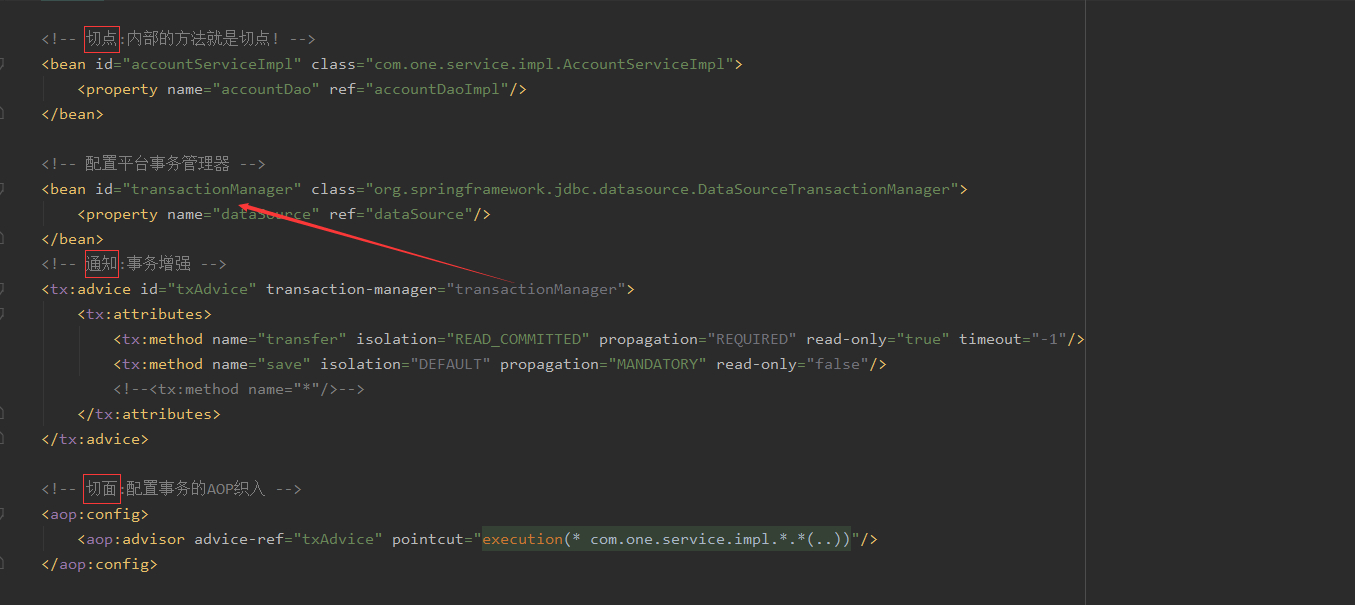This screenshot has width=1355, height=605.
Task: Click the advice-ref value "txAdvice"
Action: 338,539
